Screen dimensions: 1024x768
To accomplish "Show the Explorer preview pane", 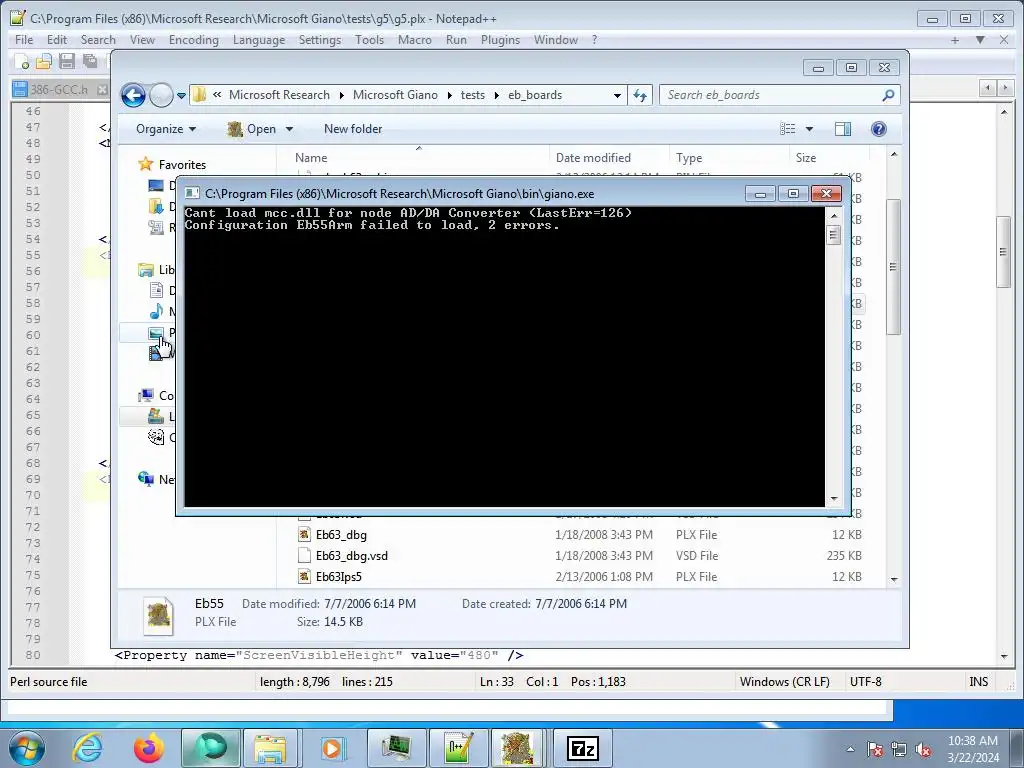I will [x=843, y=129].
